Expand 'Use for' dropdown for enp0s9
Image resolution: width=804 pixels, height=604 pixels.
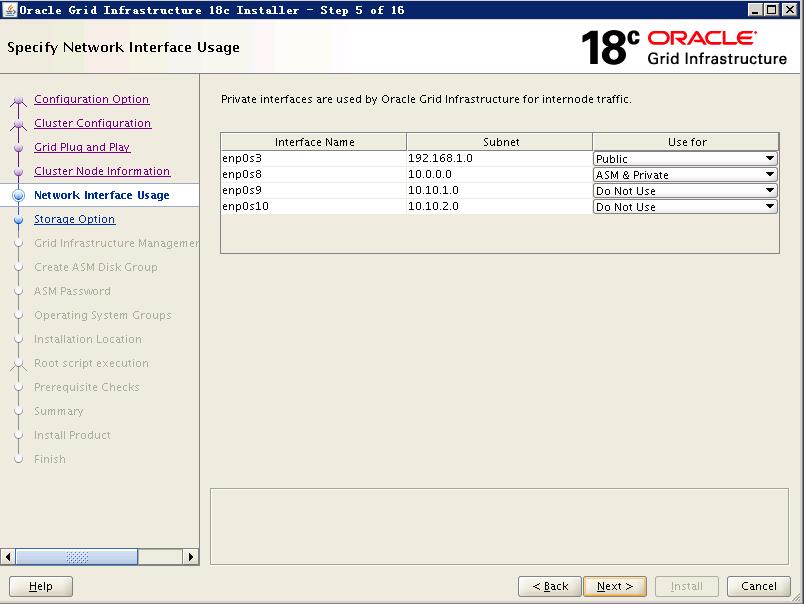coord(769,191)
